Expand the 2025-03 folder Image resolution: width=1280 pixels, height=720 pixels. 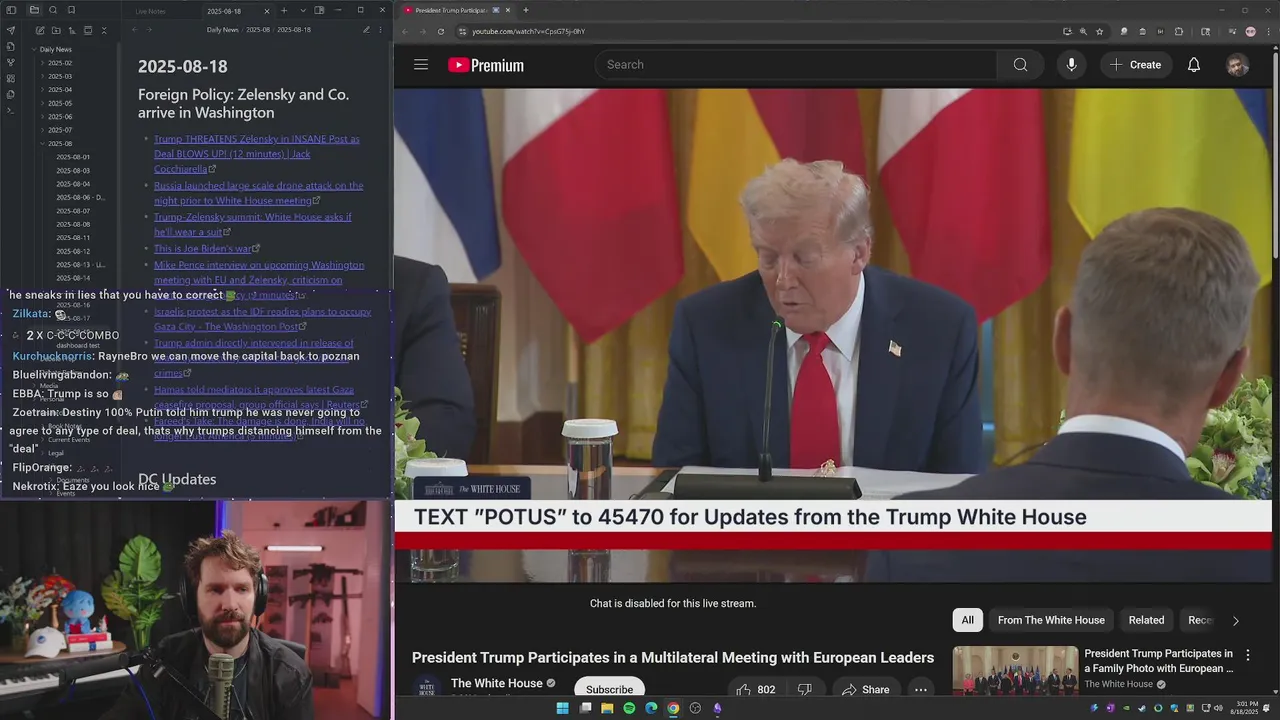point(60,76)
